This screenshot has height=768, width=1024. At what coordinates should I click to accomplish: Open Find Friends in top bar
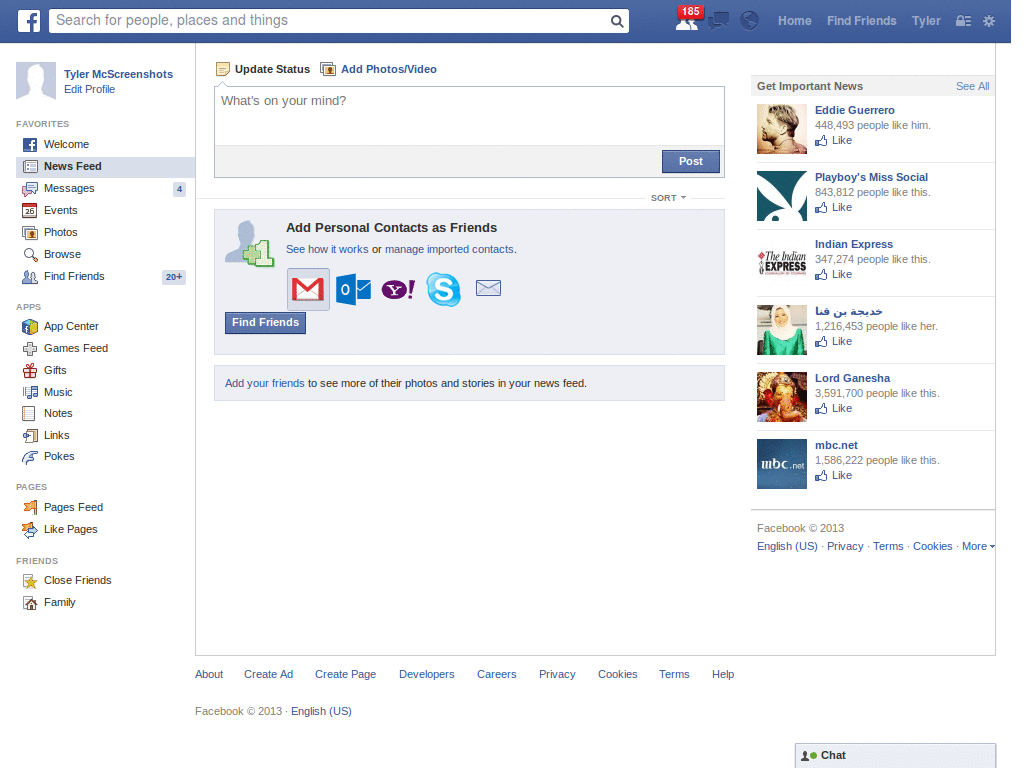[861, 21]
